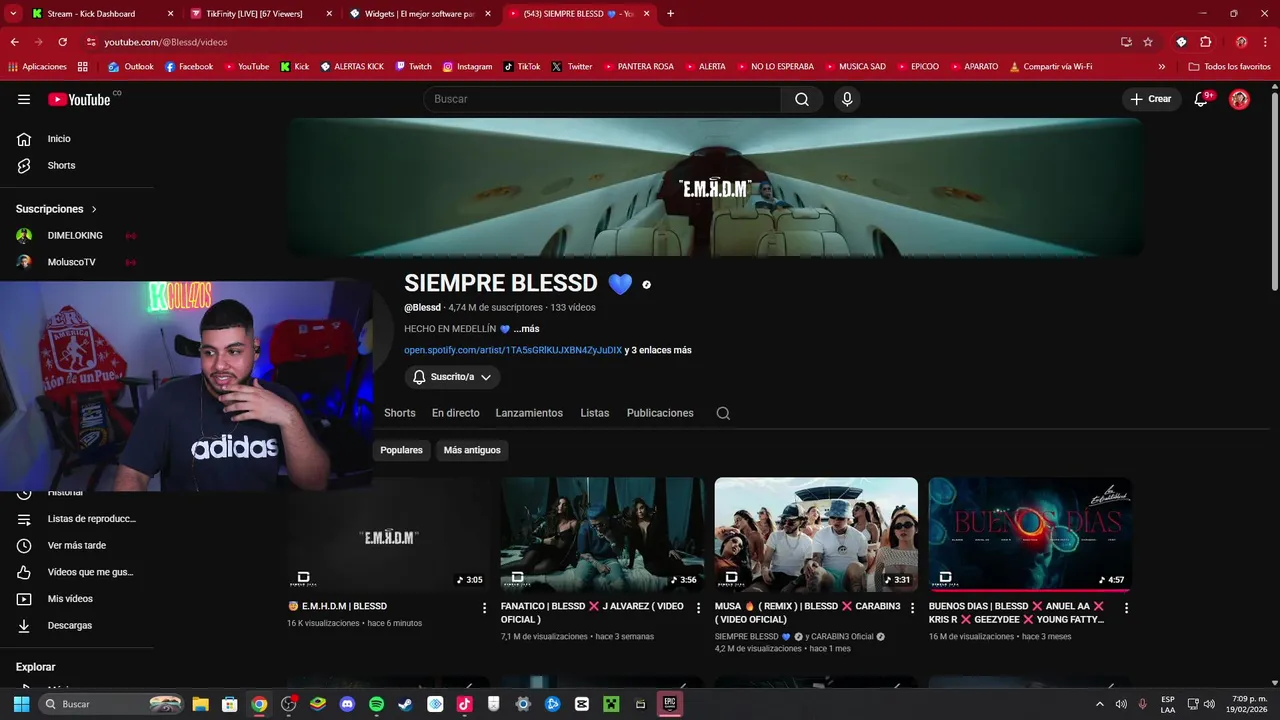
Task: Show hidden system tray icons
Action: tap(1100, 704)
